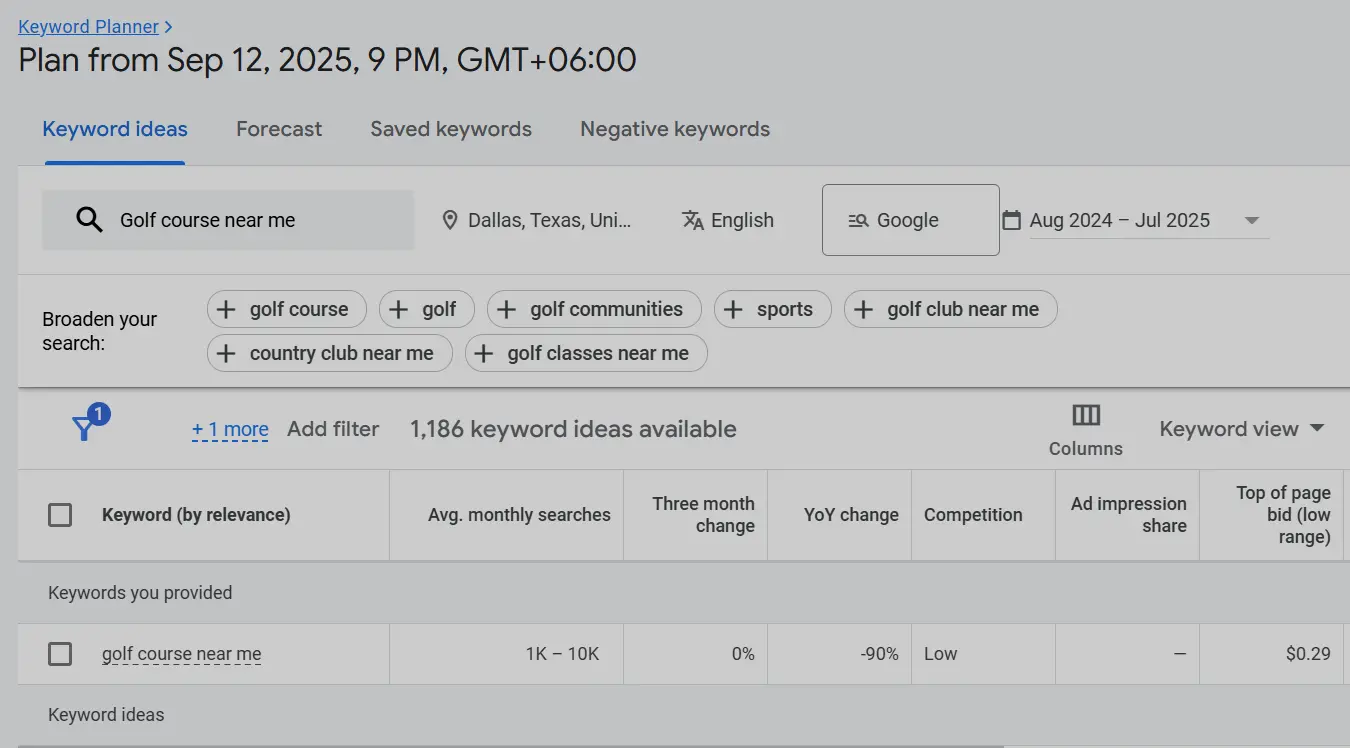Click the Add filter button
Image resolution: width=1350 pixels, height=748 pixels.
pyautogui.click(x=333, y=428)
